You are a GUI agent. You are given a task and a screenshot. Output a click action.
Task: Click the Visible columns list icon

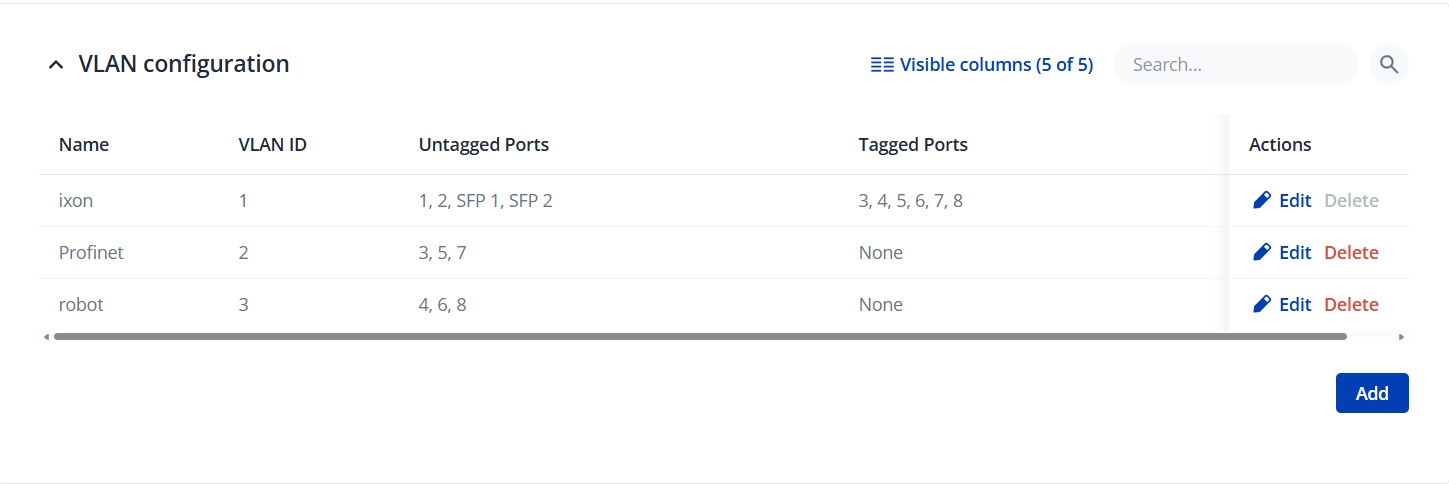(x=882, y=65)
